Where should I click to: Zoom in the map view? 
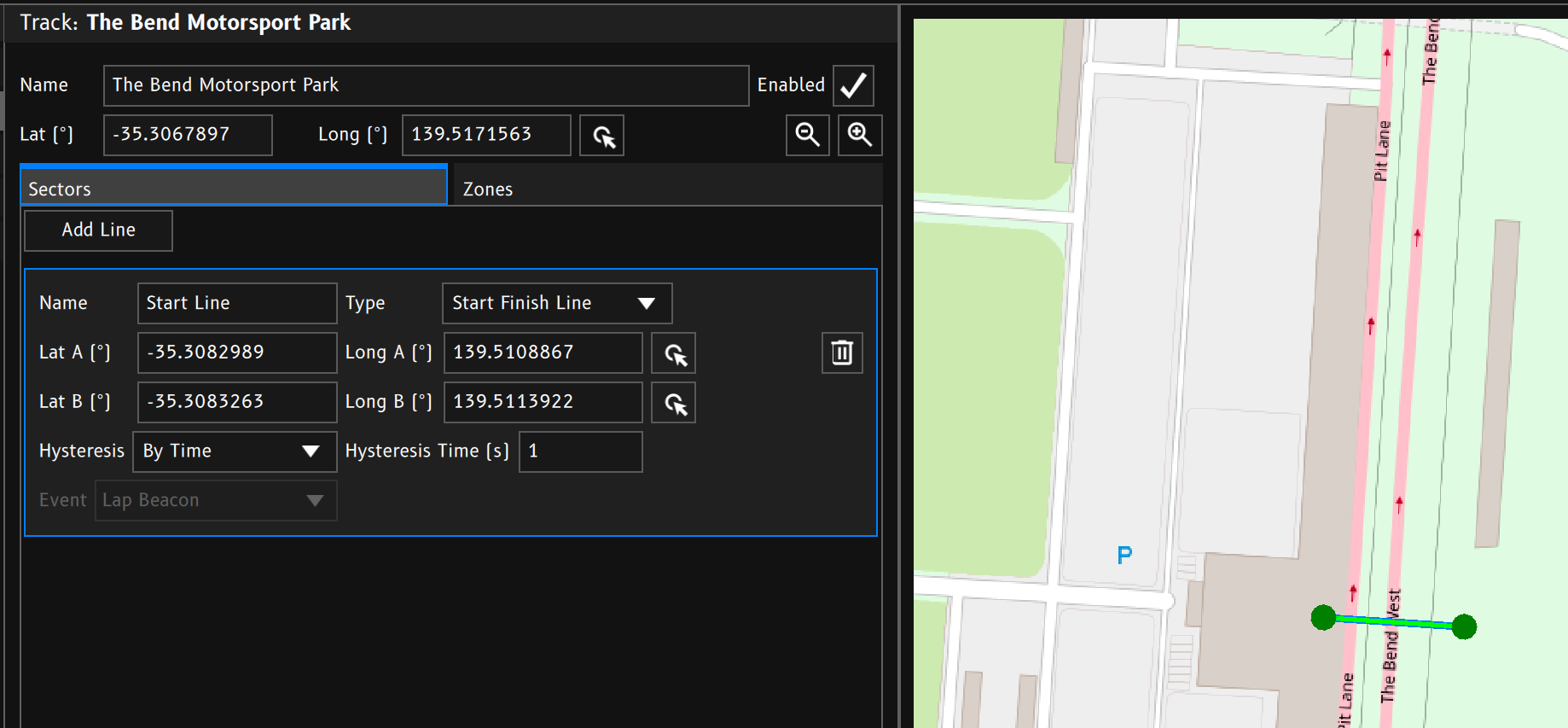pyautogui.click(x=859, y=135)
